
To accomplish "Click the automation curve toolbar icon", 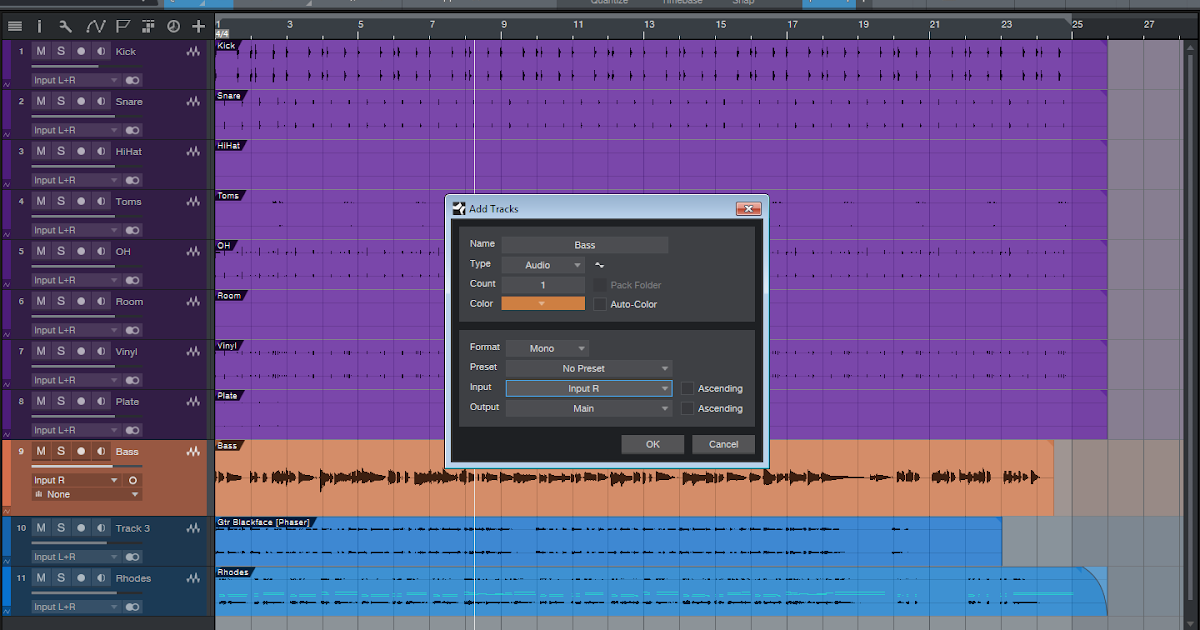I will 95,26.
